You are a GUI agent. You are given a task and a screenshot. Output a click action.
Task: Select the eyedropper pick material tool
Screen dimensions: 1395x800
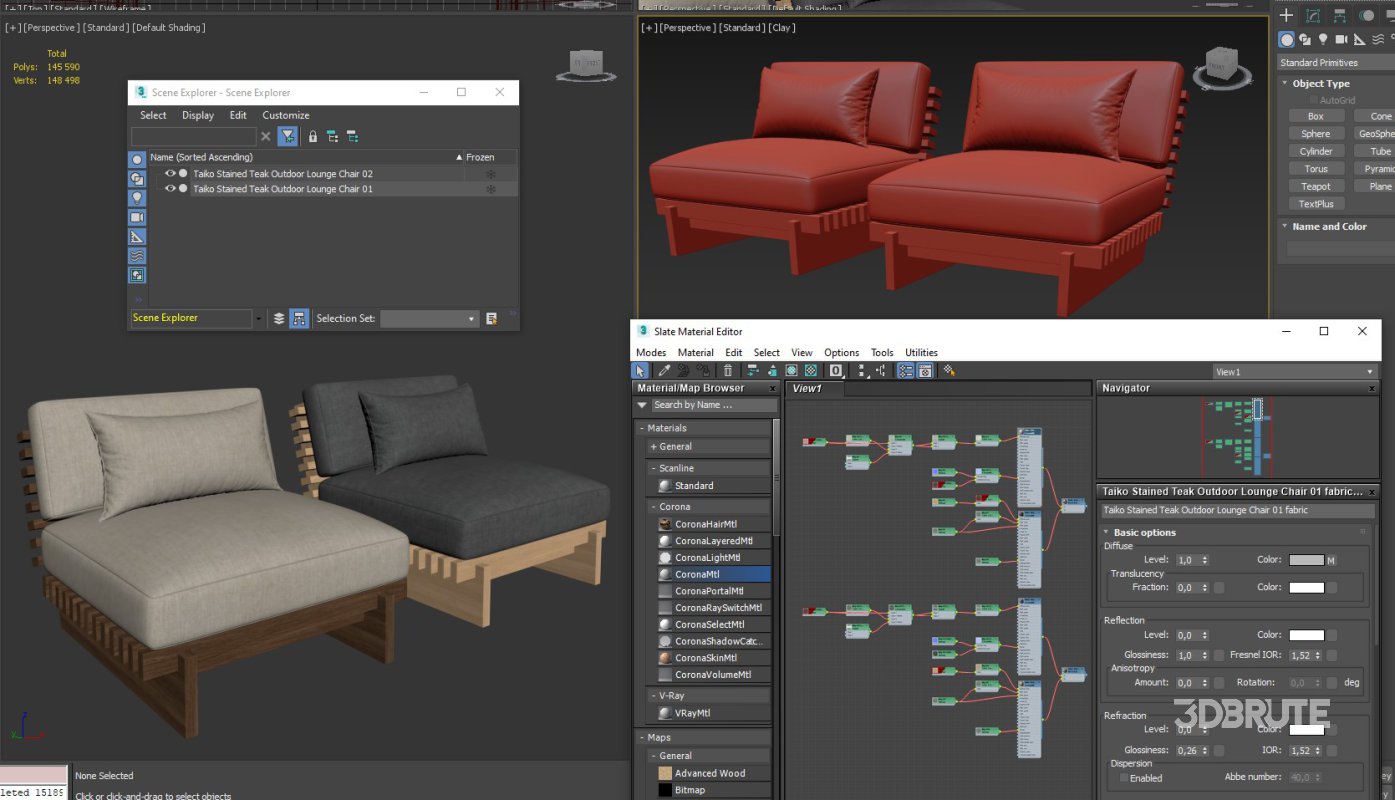click(664, 371)
